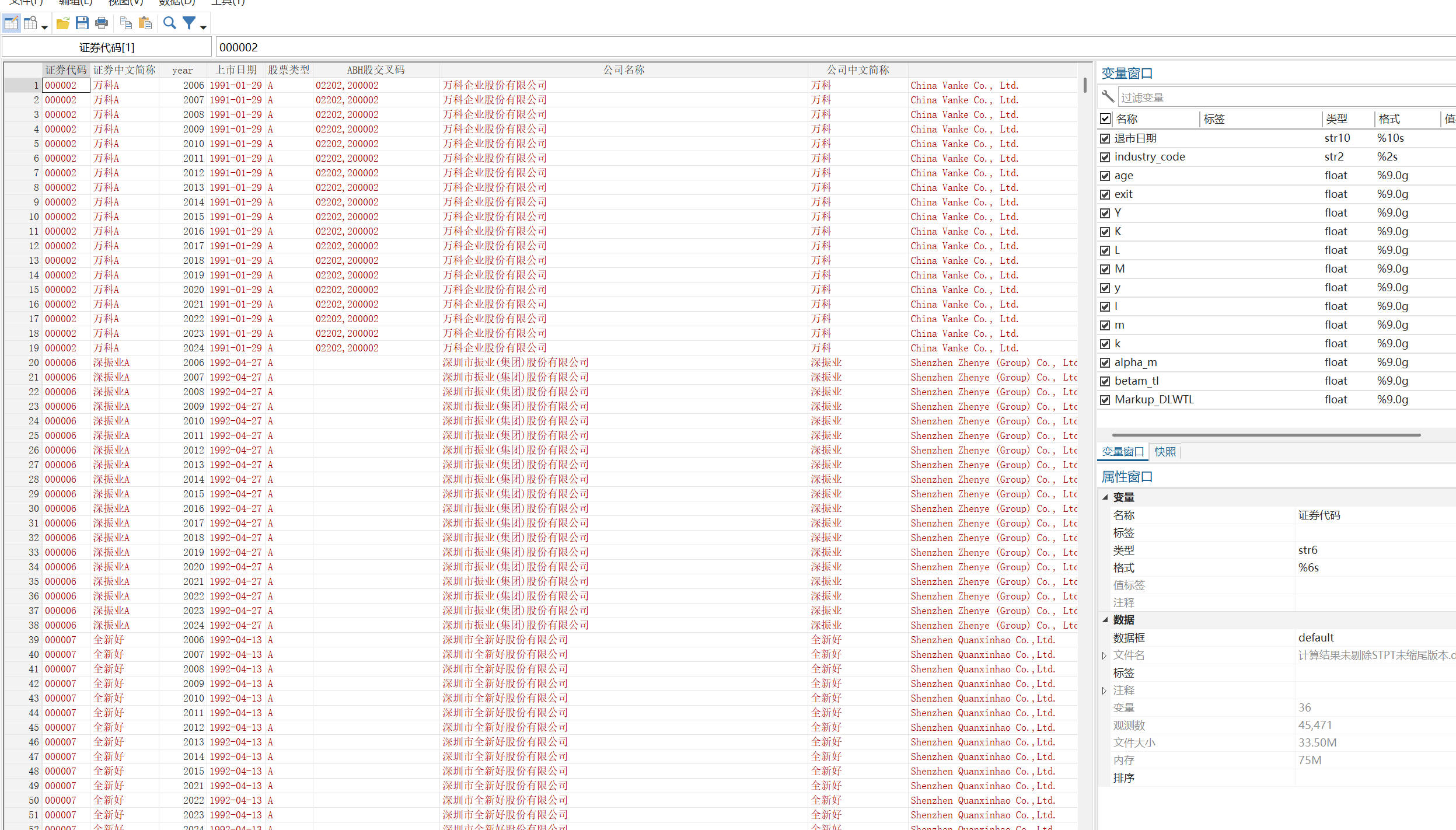Click the paste clipboard icon
The width and height of the screenshot is (1456, 830).
[x=145, y=23]
